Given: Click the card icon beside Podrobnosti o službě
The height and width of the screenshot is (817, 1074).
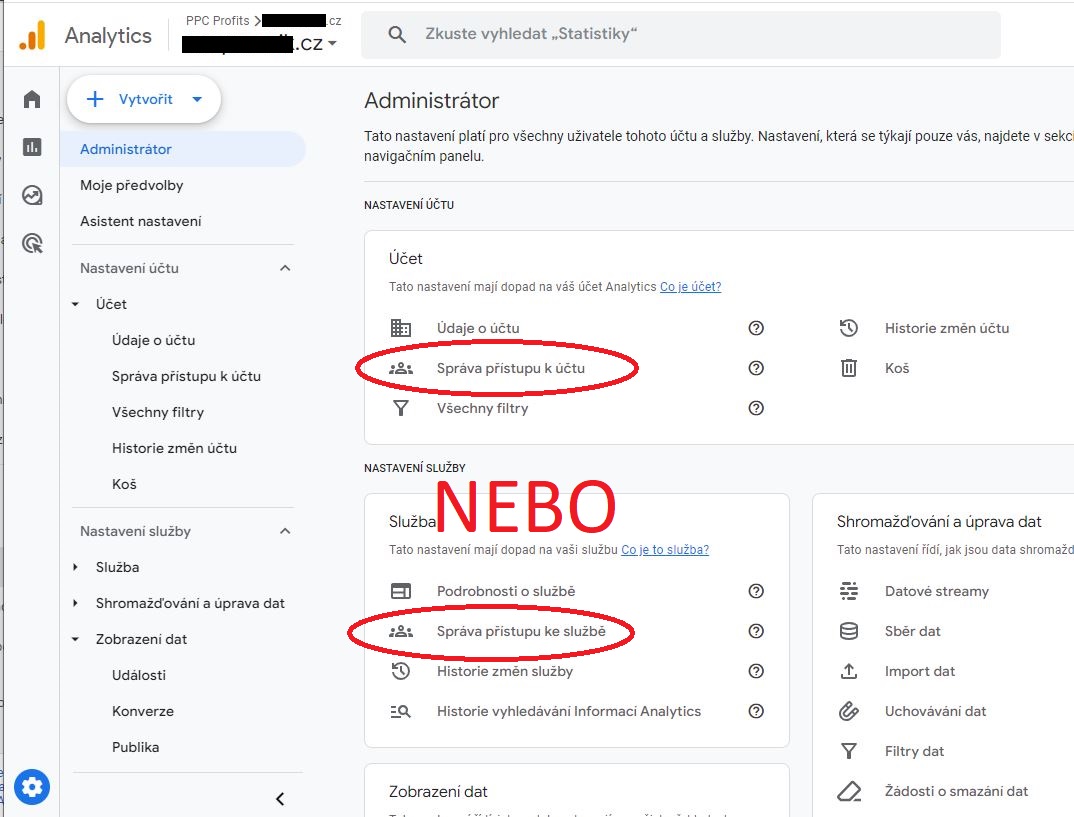Looking at the screenshot, I should pyautogui.click(x=401, y=591).
